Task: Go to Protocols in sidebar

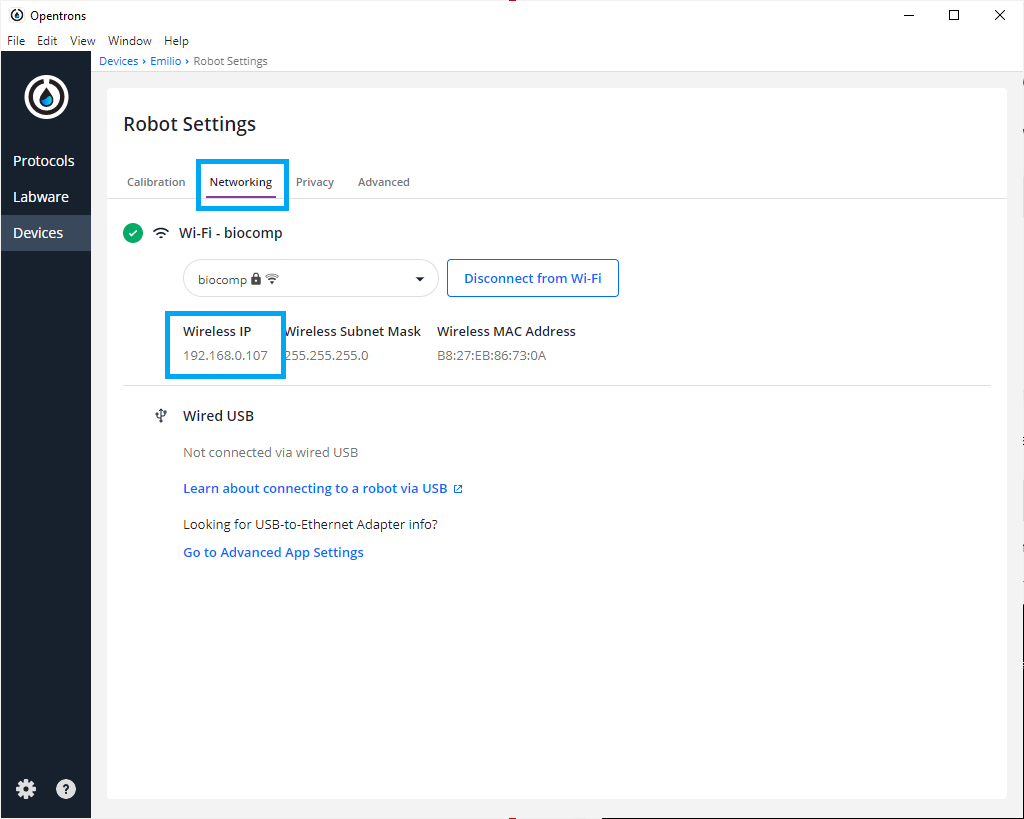Action: pos(44,161)
